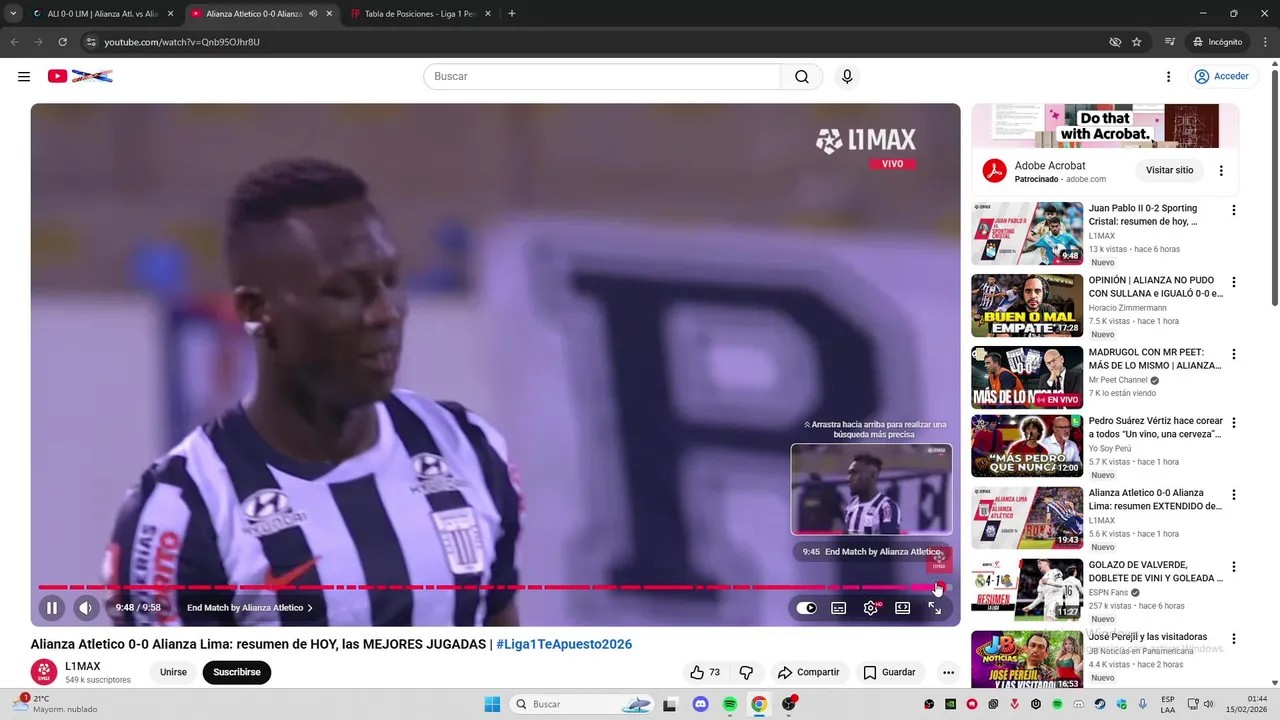Click the address bar URL
Image resolution: width=1280 pixels, height=720 pixels.
[x=182, y=42]
